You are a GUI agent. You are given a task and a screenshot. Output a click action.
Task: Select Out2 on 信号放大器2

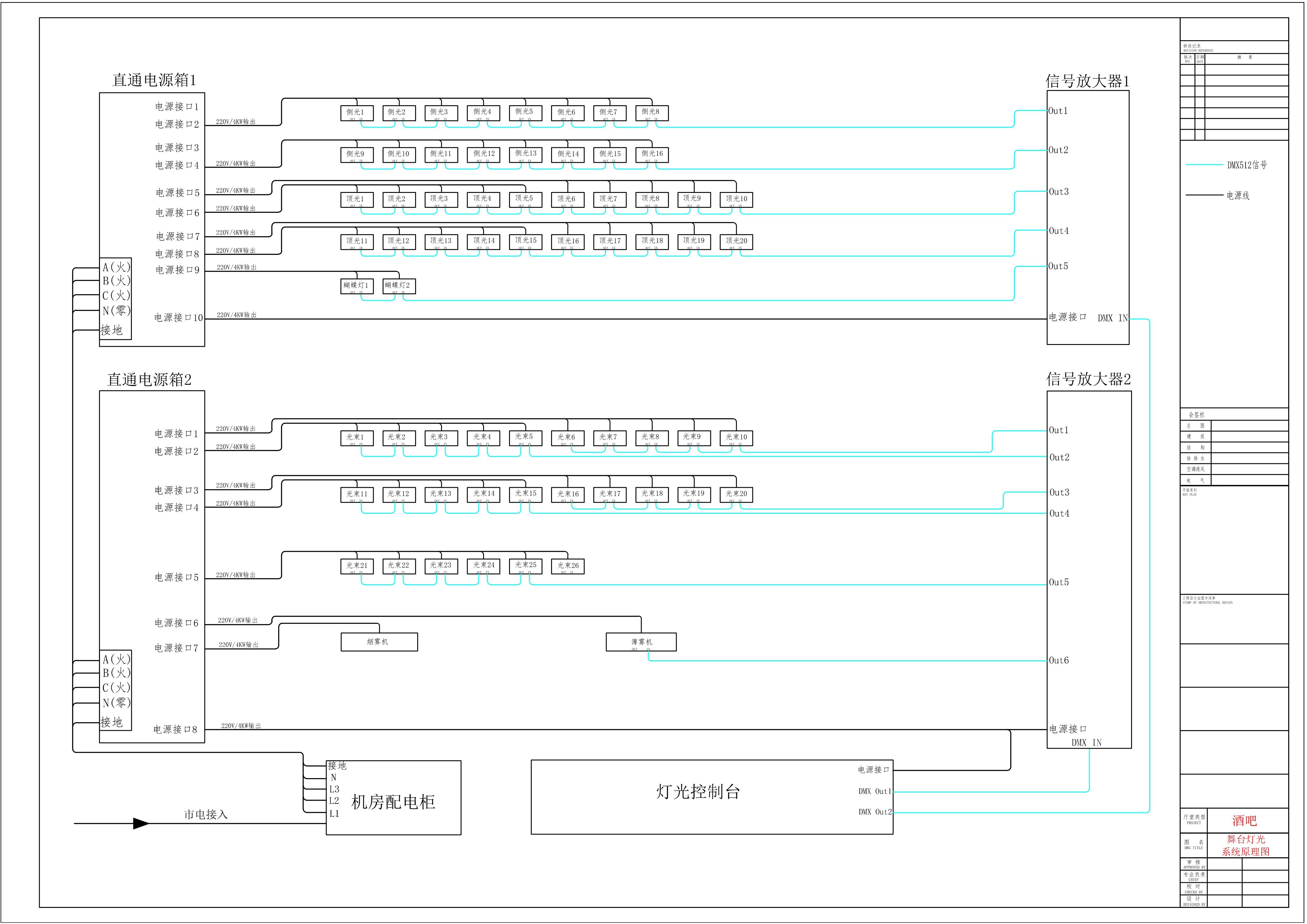coord(1059,458)
